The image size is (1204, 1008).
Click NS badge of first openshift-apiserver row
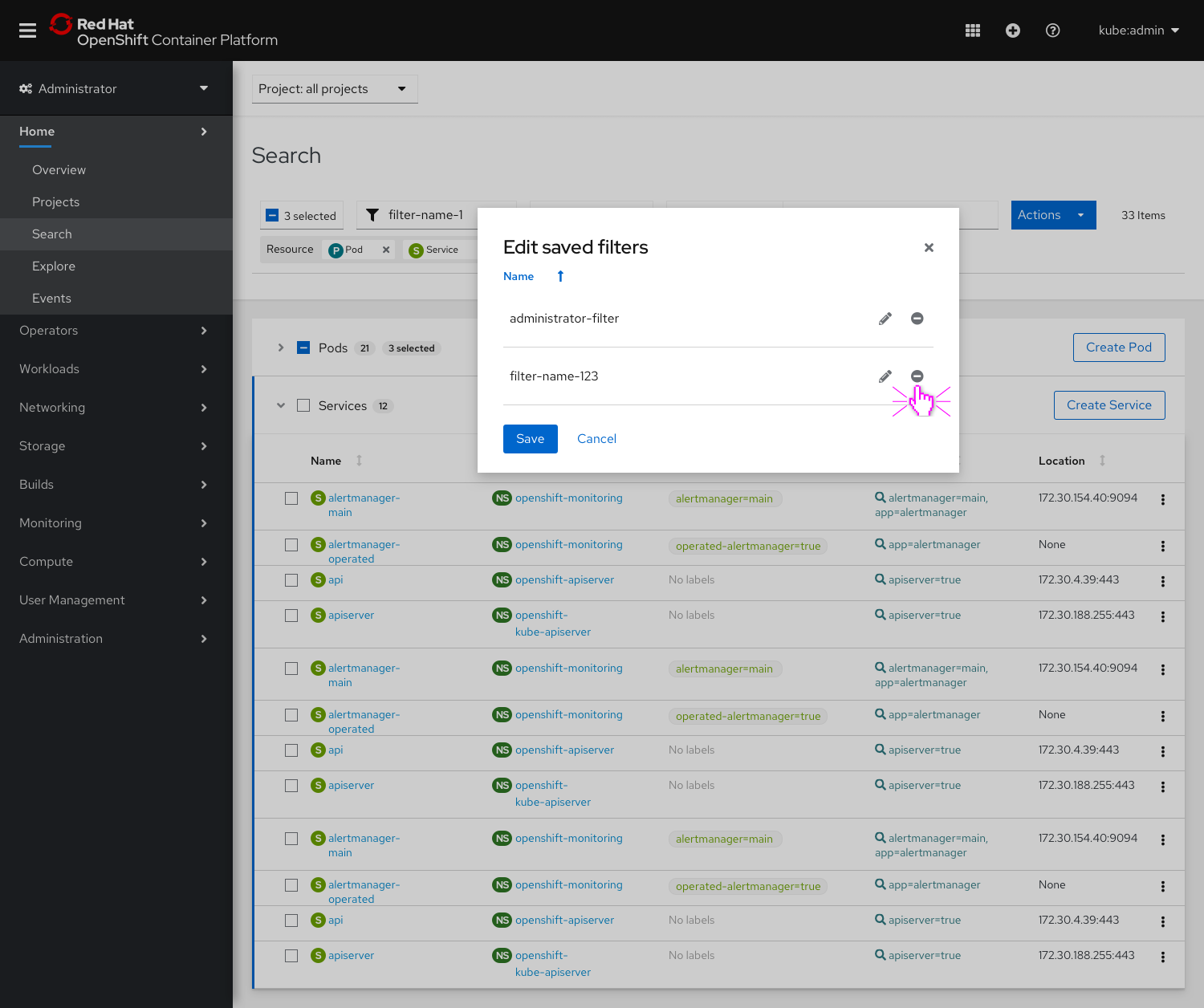tap(502, 580)
